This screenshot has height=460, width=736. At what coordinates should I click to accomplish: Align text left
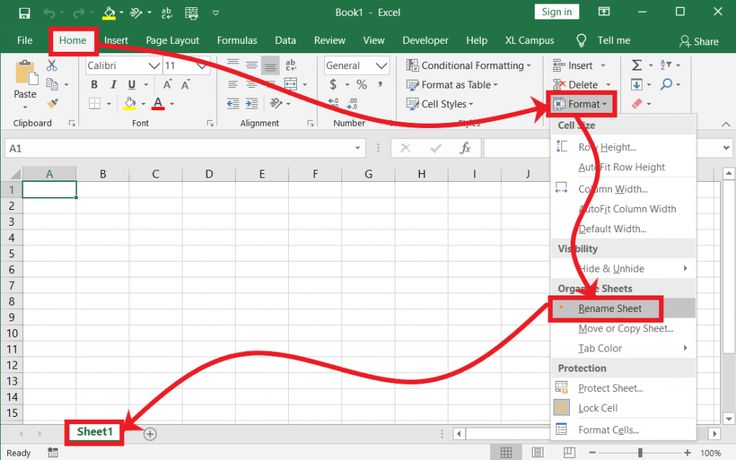pos(233,84)
